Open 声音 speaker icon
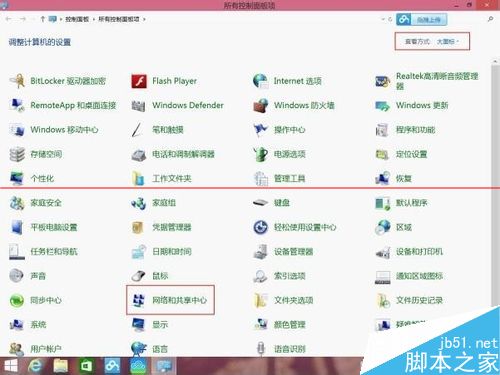The width and height of the screenshot is (500, 375). 17,276
